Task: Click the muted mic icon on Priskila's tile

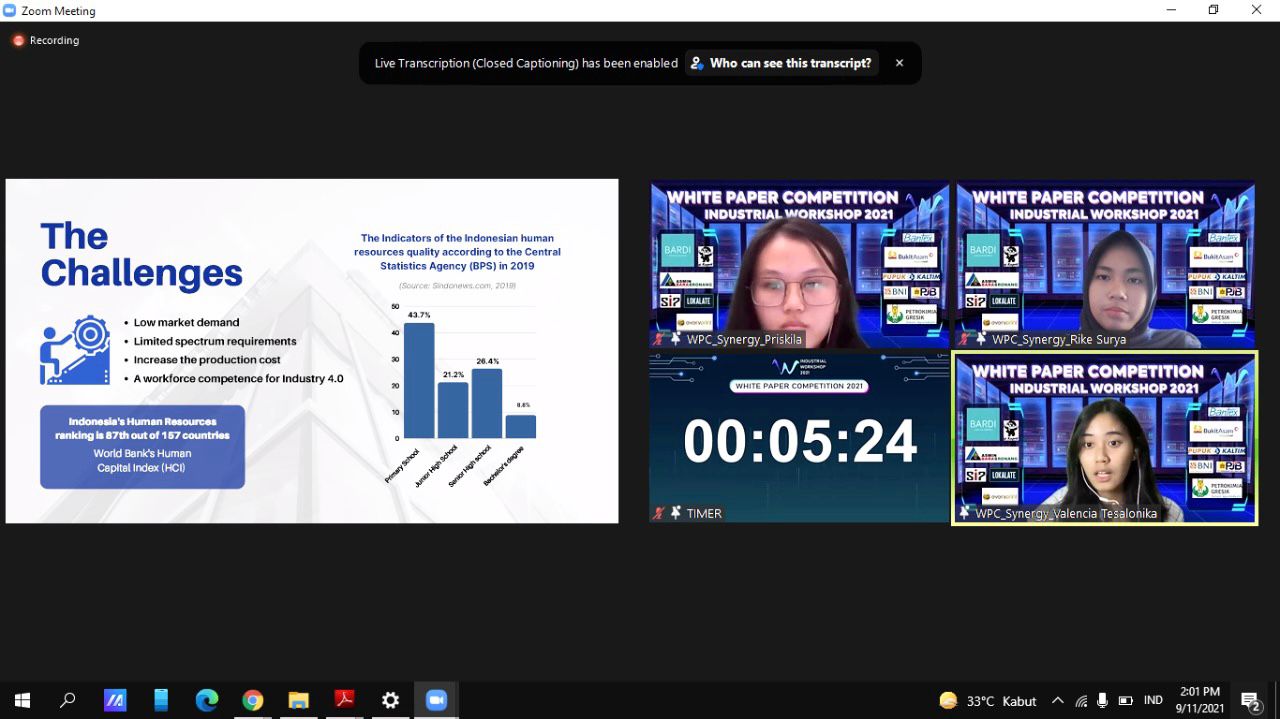Action: click(658, 339)
